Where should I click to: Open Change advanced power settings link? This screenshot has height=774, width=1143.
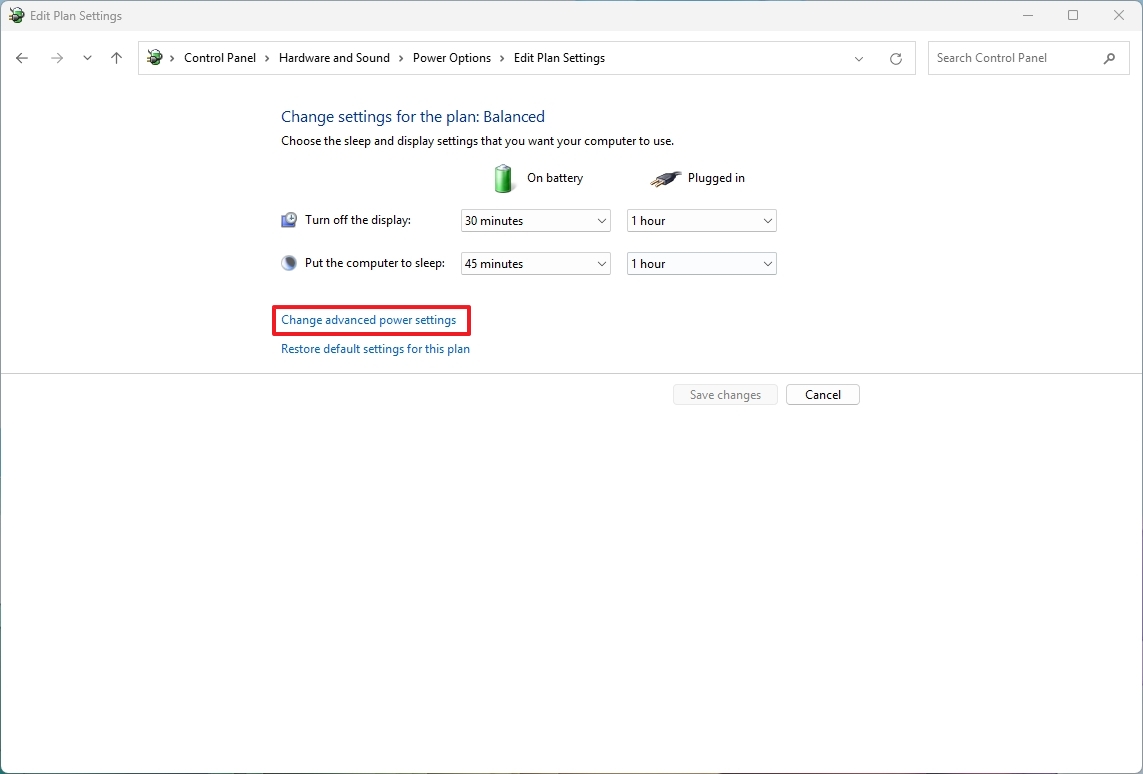(369, 320)
